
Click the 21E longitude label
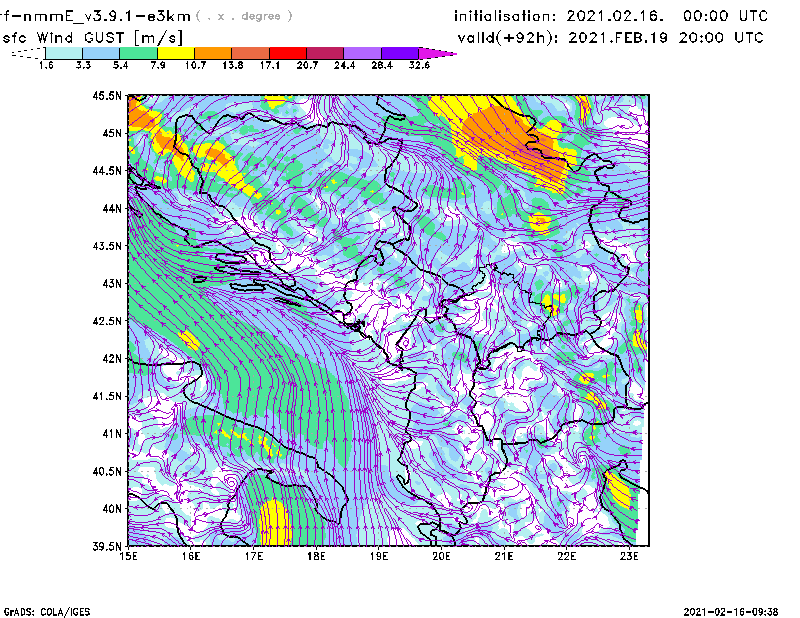[x=504, y=556]
